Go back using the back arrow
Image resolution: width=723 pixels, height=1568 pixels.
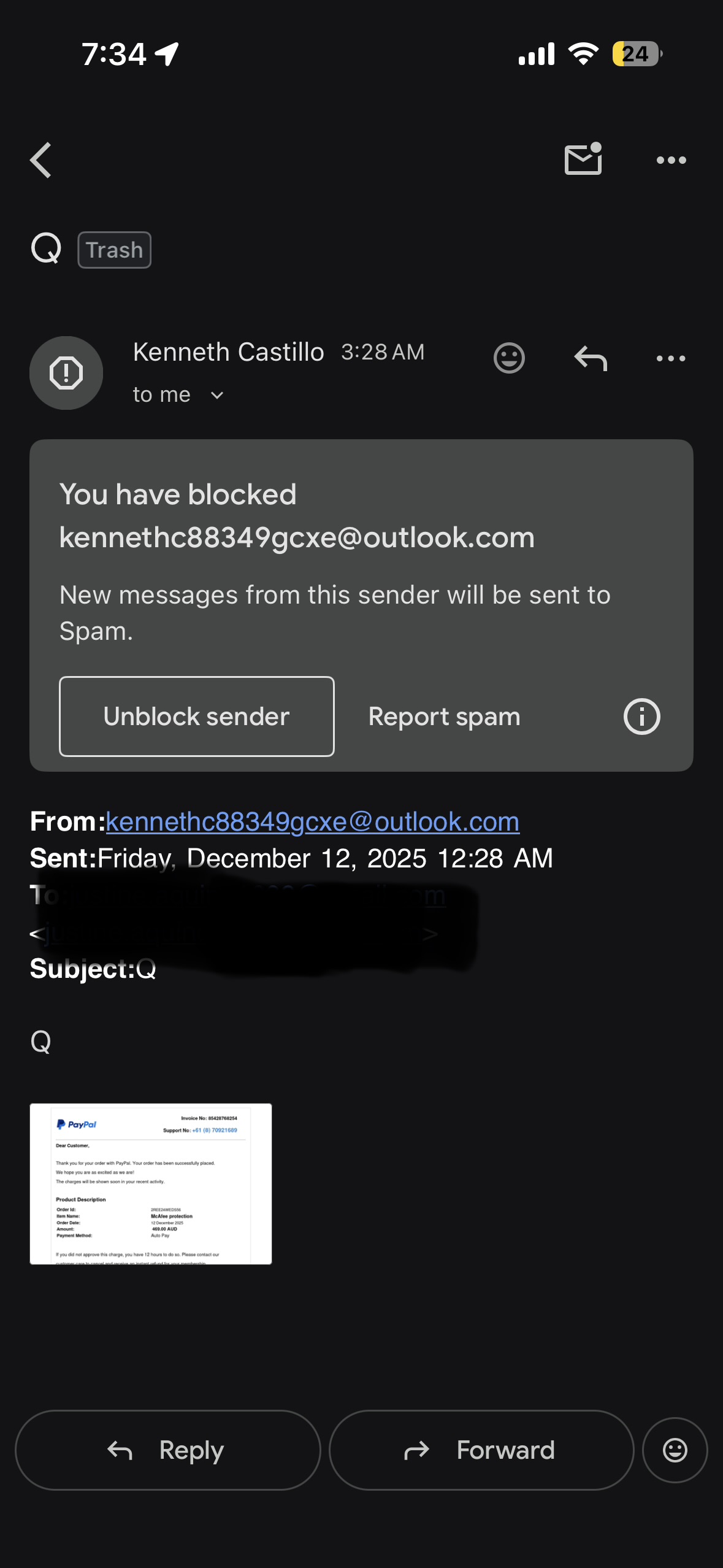coord(41,160)
